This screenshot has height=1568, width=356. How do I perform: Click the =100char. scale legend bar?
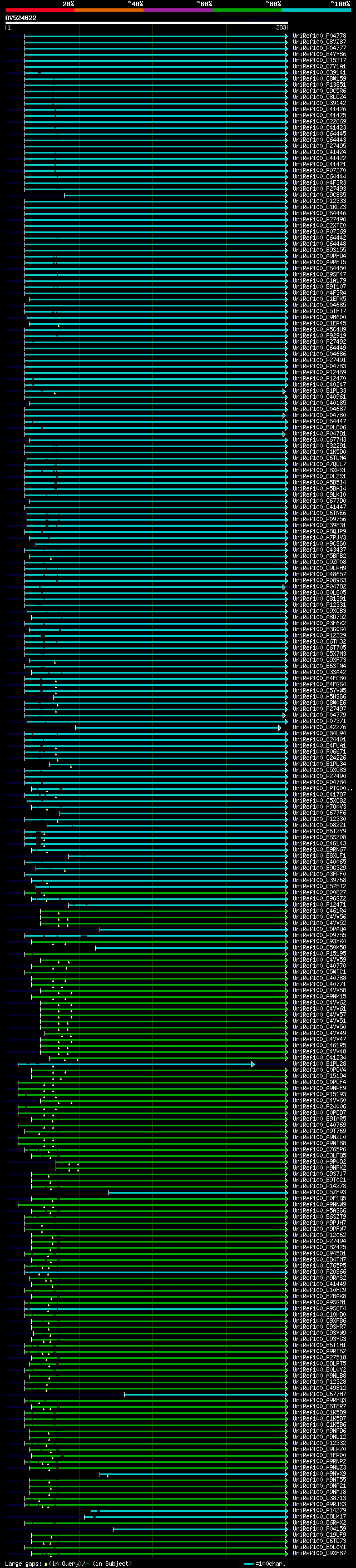pos(248,1564)
